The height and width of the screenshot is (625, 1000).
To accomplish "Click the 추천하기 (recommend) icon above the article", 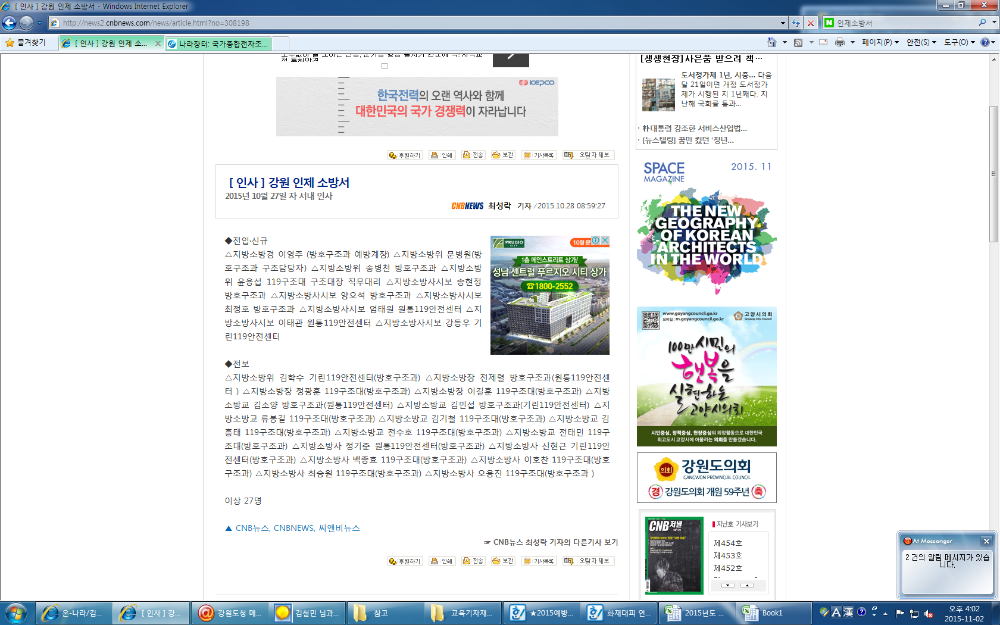I will (x=405, y=156).
